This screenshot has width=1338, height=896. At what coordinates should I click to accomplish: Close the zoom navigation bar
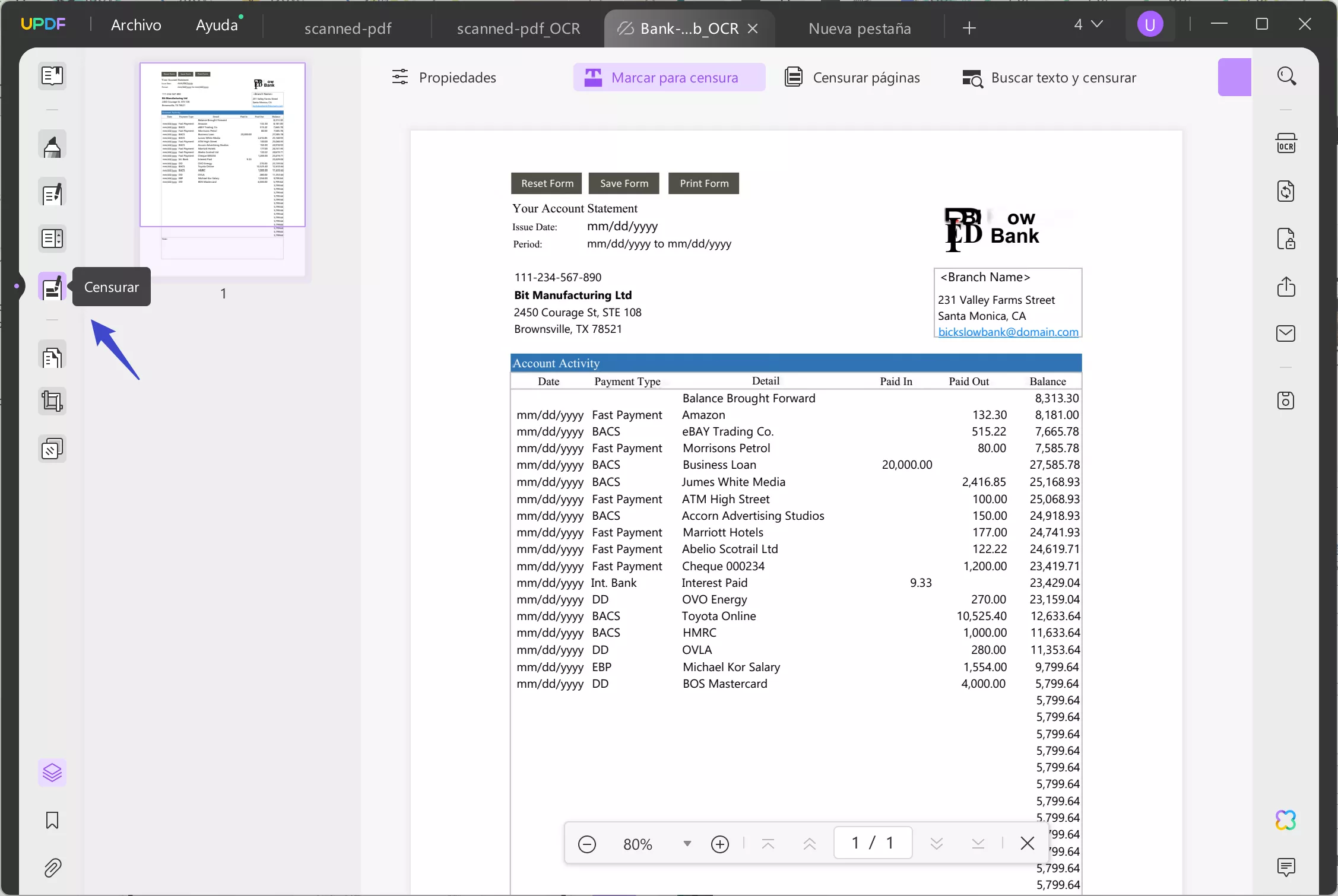[x=1028, y=843]
